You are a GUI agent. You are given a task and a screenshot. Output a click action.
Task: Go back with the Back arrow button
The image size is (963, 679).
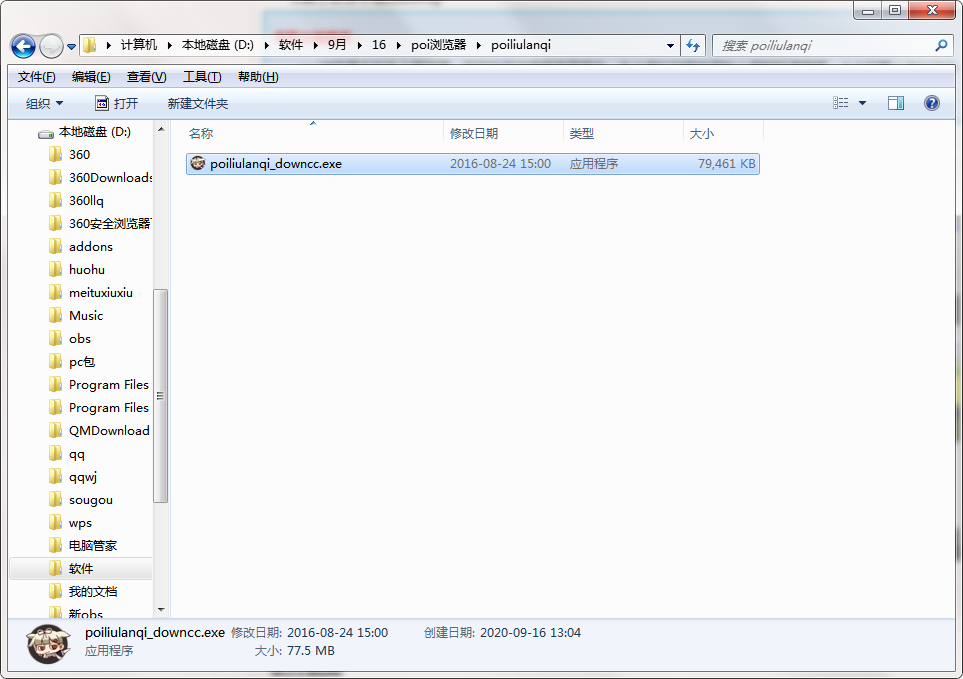click(23, 46)
